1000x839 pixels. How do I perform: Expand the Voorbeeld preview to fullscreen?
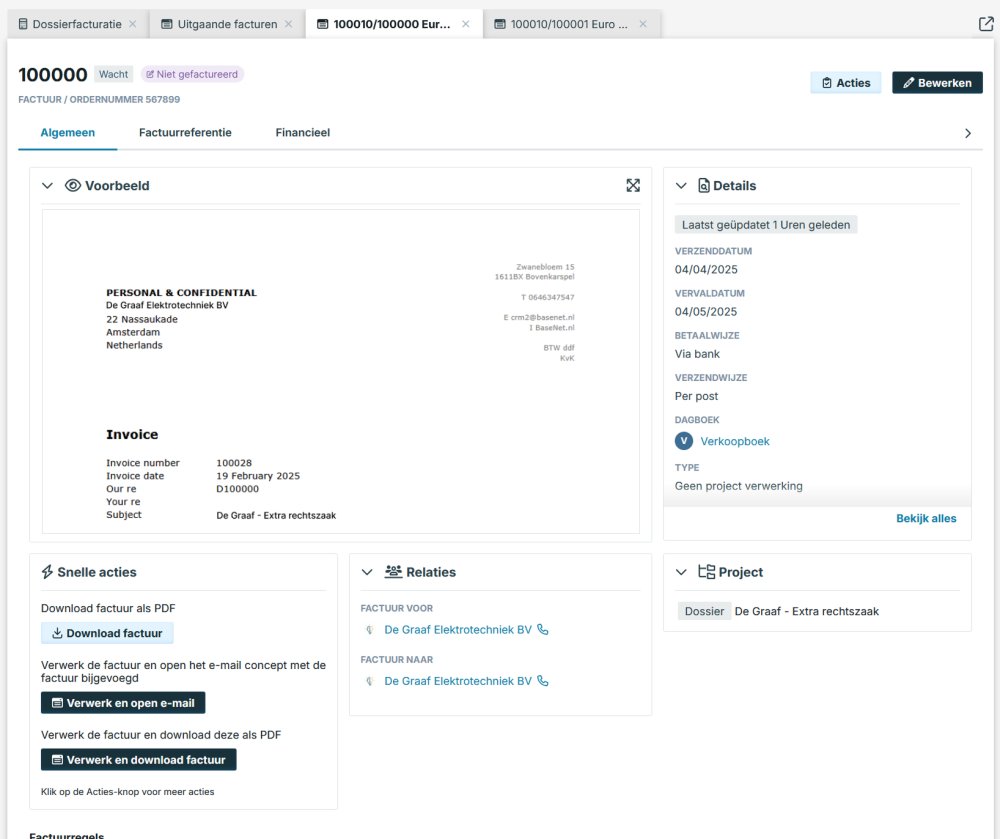coord(633,185)
